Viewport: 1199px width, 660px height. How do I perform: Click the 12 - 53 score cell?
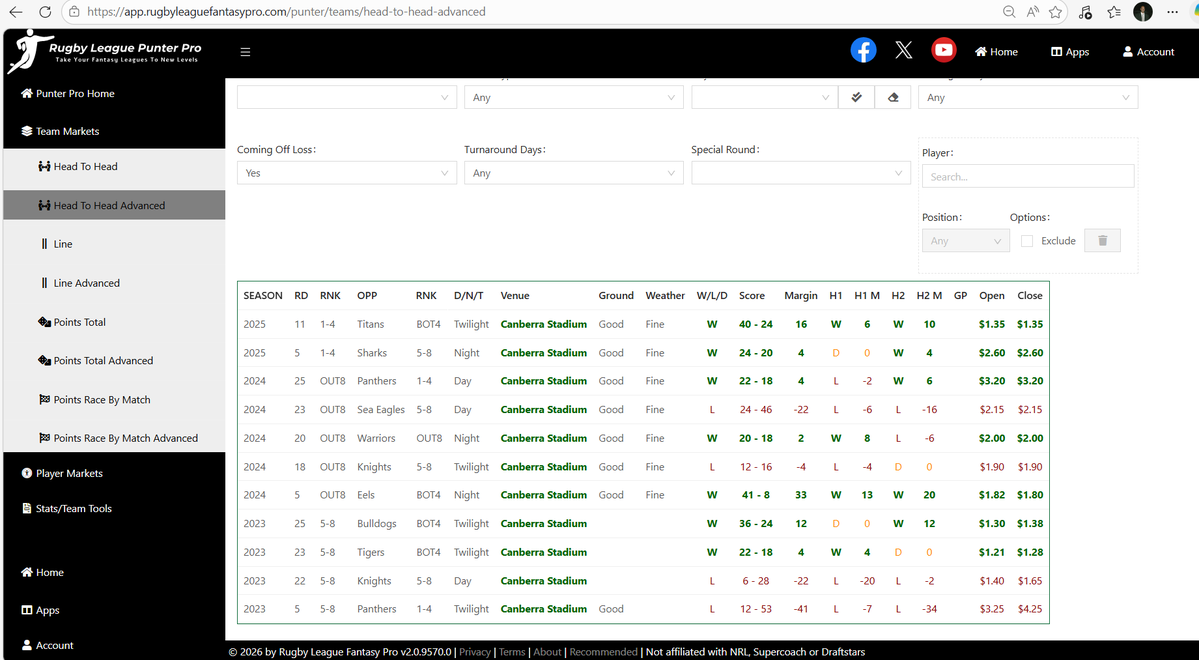[755, 610]
